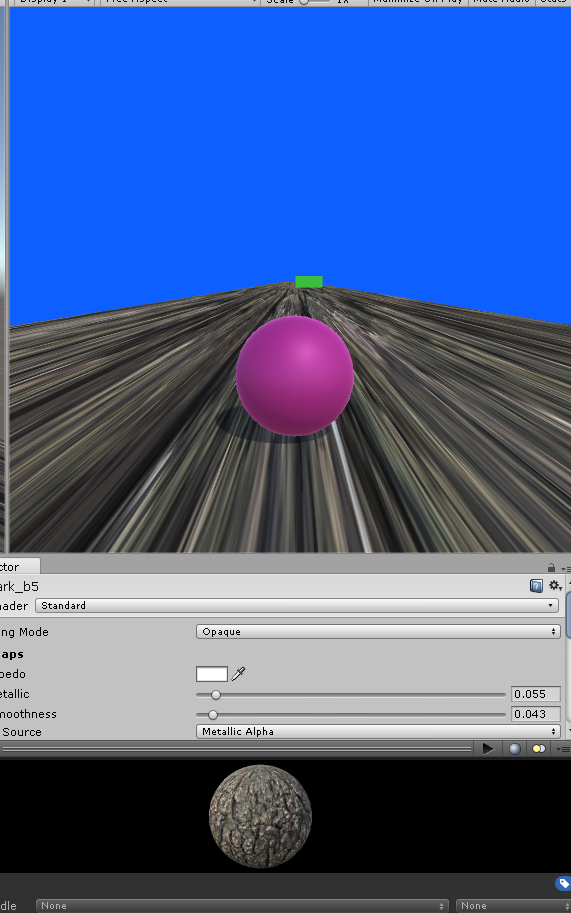Open the Inspector panel options menu

click(x=565, y=568)
